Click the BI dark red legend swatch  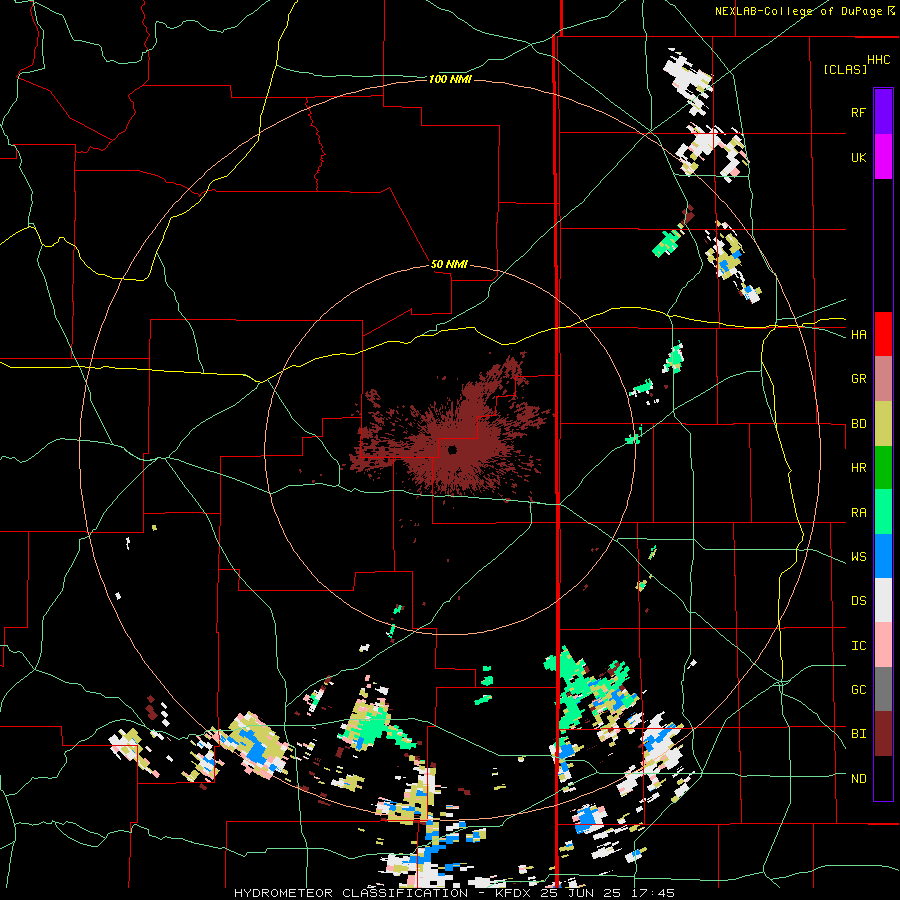pyautogui.click(x=883, y=734)
